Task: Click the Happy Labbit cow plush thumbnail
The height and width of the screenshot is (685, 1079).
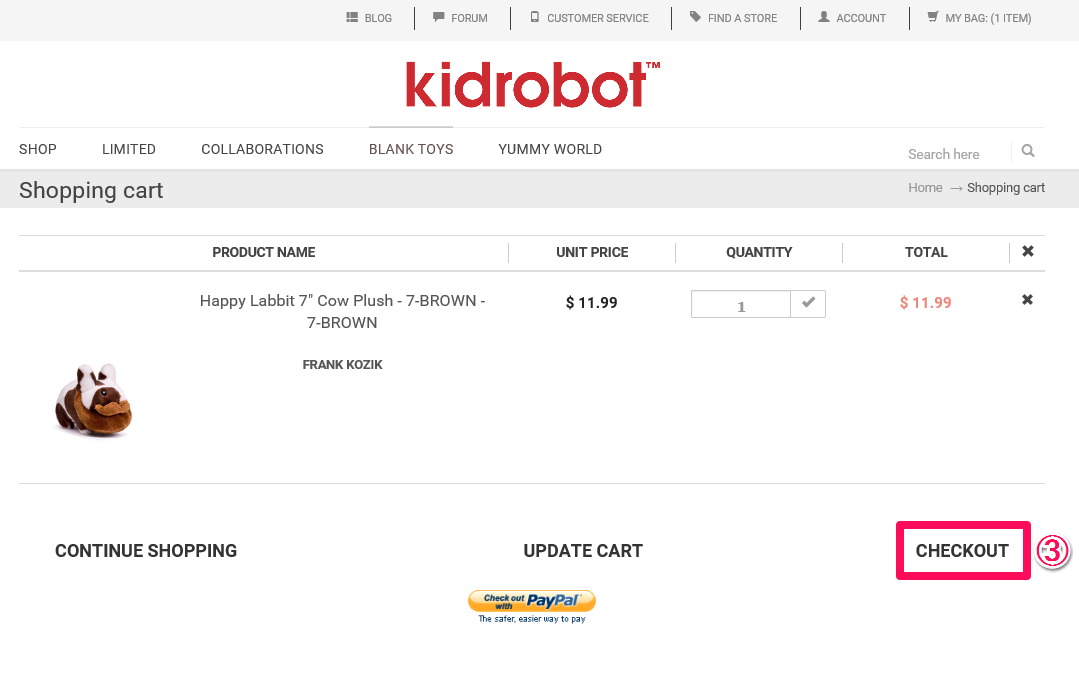Action: 94,400
